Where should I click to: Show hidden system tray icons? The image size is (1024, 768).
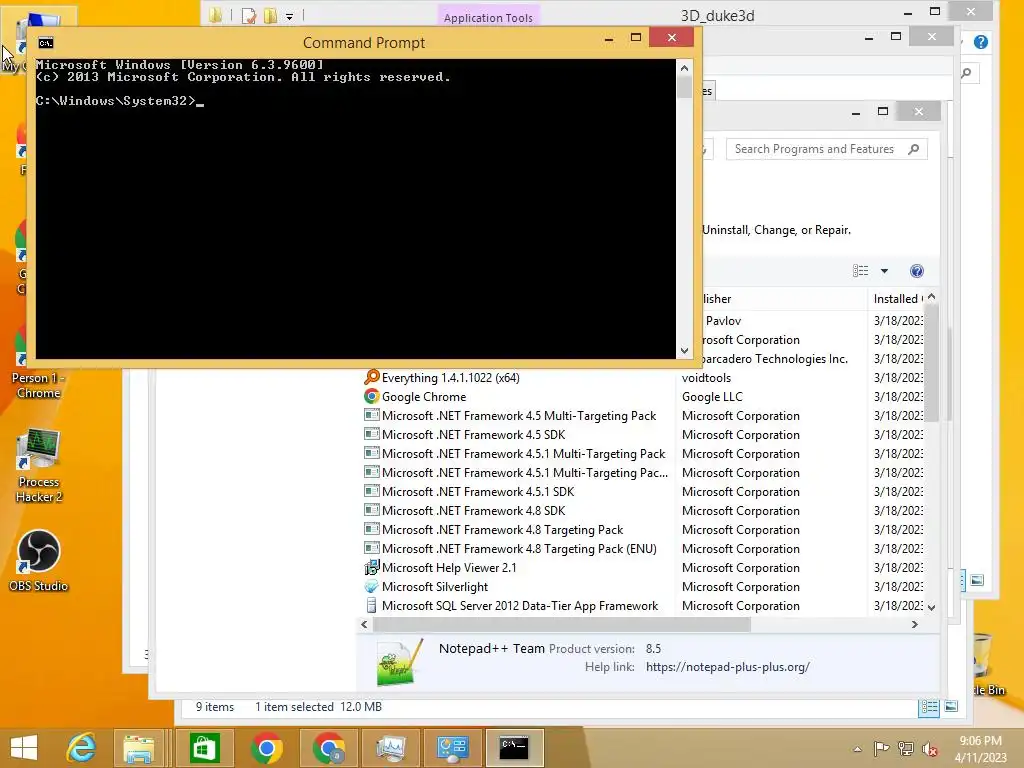click(857, 749)
